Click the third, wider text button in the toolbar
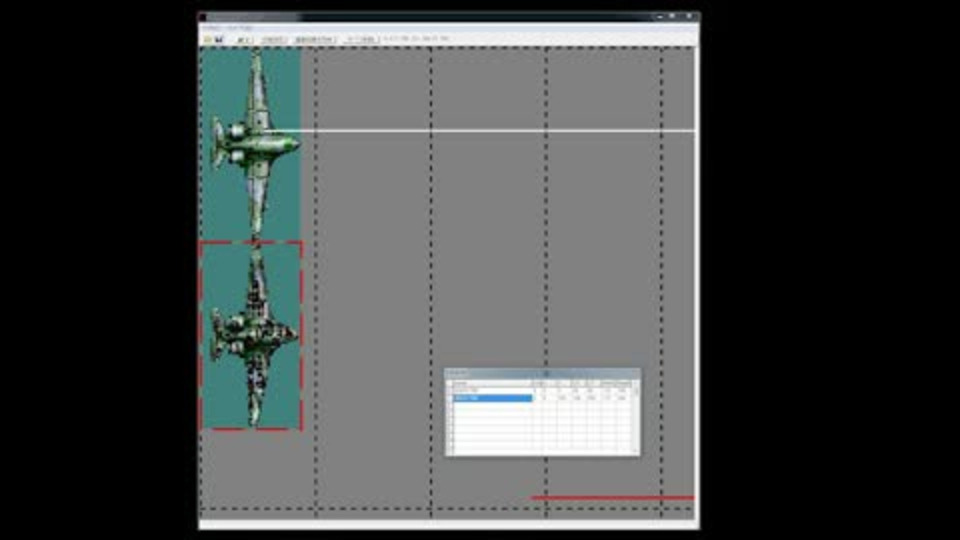 315,39
